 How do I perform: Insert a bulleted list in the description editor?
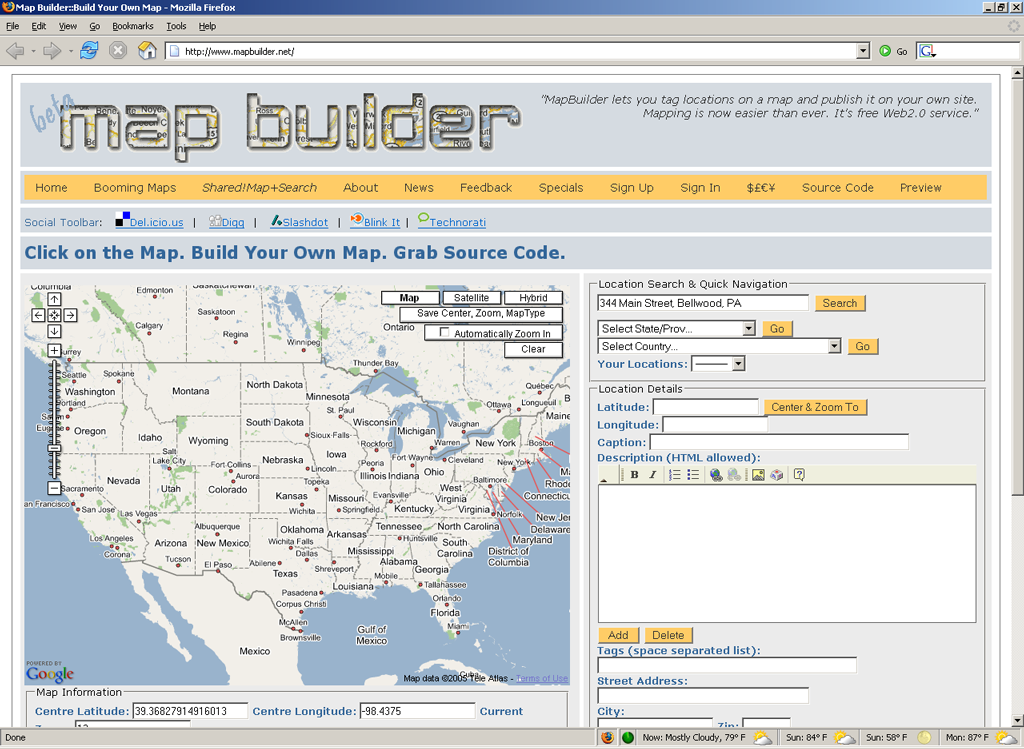[693, 475]
